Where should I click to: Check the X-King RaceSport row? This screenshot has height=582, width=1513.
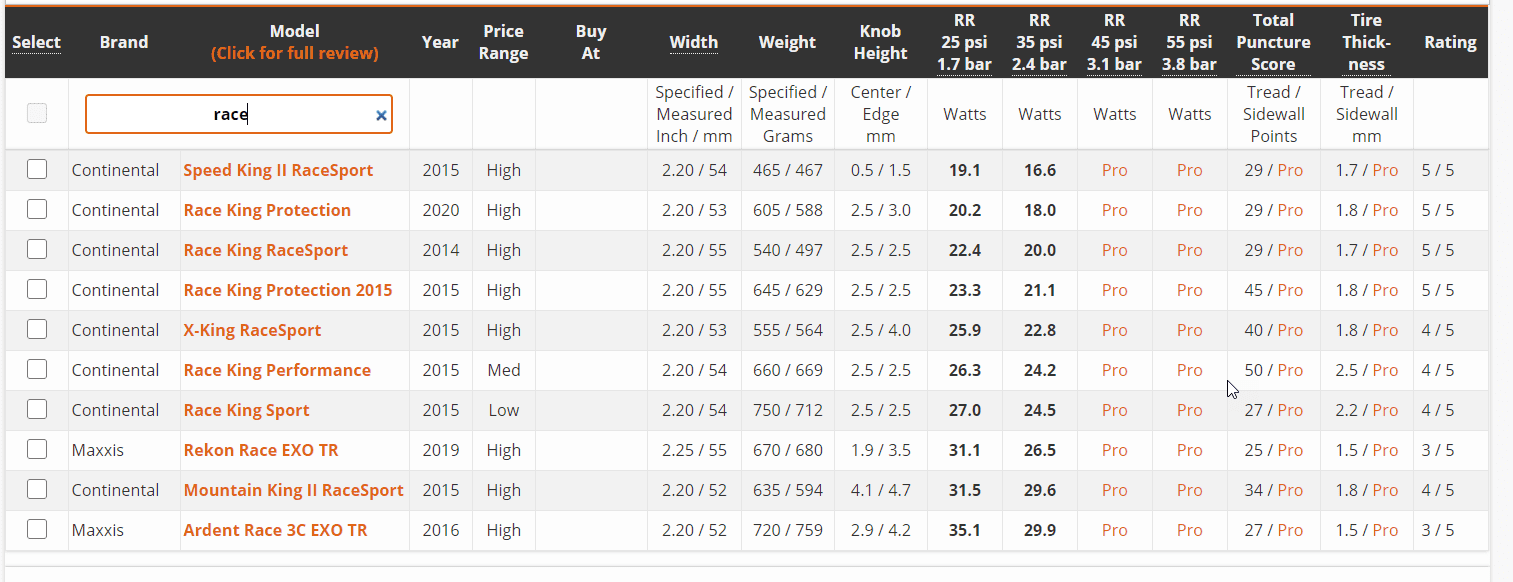click(37, 329)
